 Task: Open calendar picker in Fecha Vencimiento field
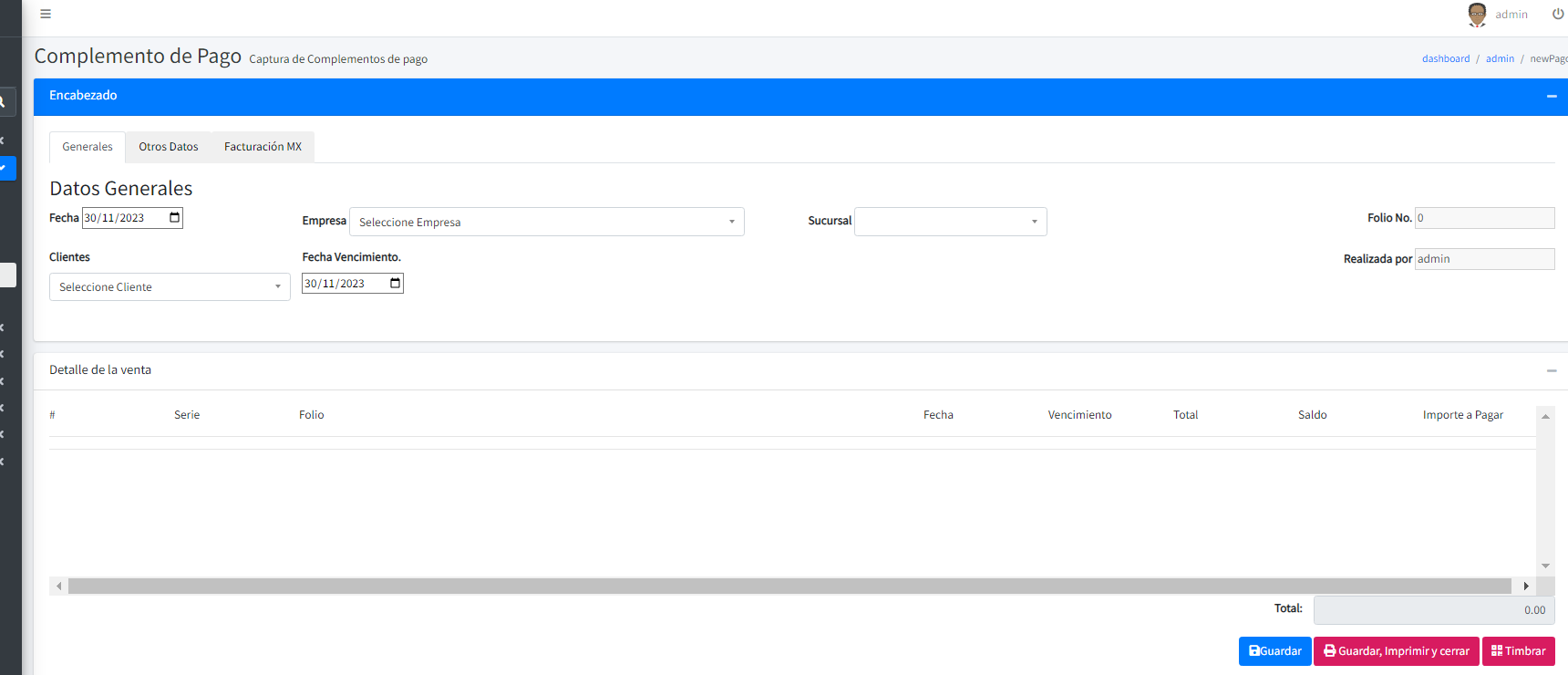click(x=395, y=283)
